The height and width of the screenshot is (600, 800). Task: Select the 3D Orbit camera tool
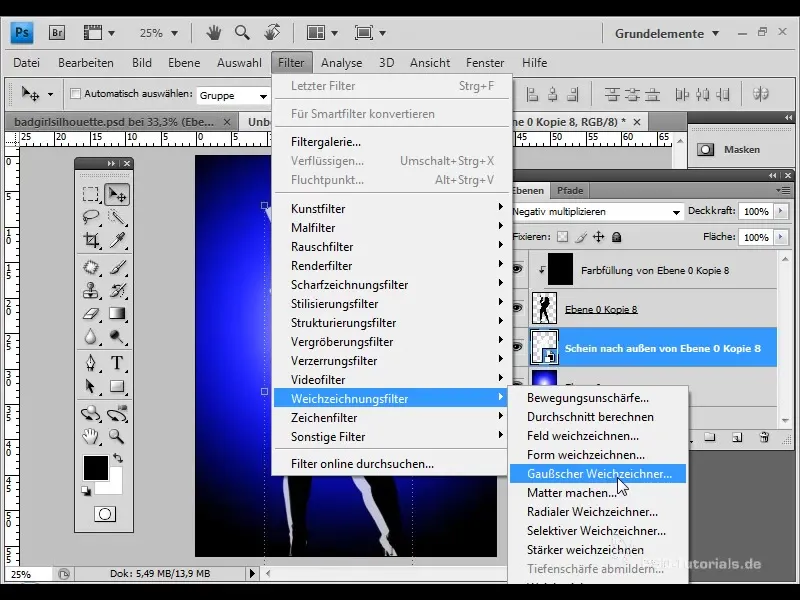point(117,413)
